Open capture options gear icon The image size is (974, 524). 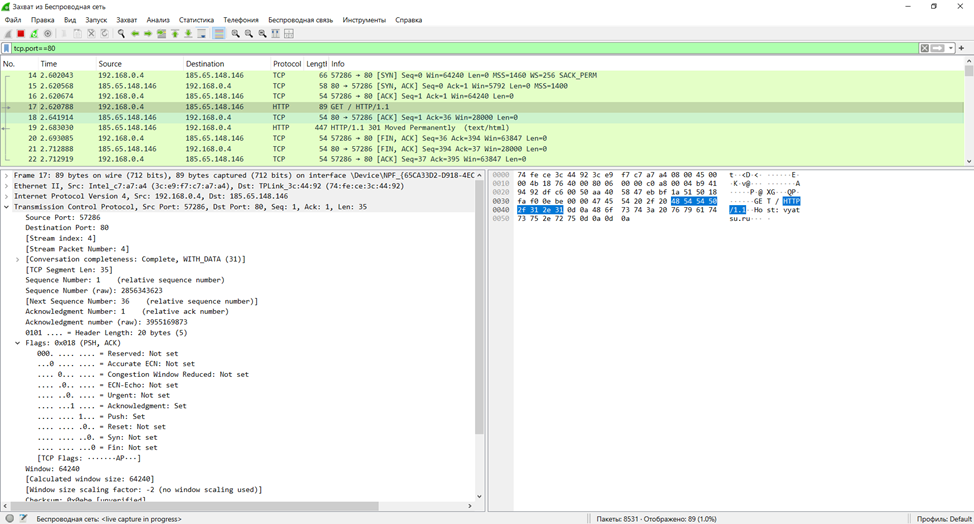tap(47, 33)
